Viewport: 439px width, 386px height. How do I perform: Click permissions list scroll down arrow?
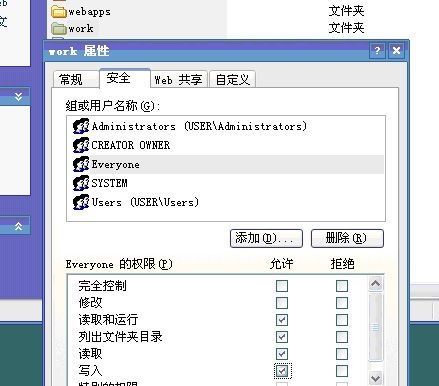click(376, 378)
